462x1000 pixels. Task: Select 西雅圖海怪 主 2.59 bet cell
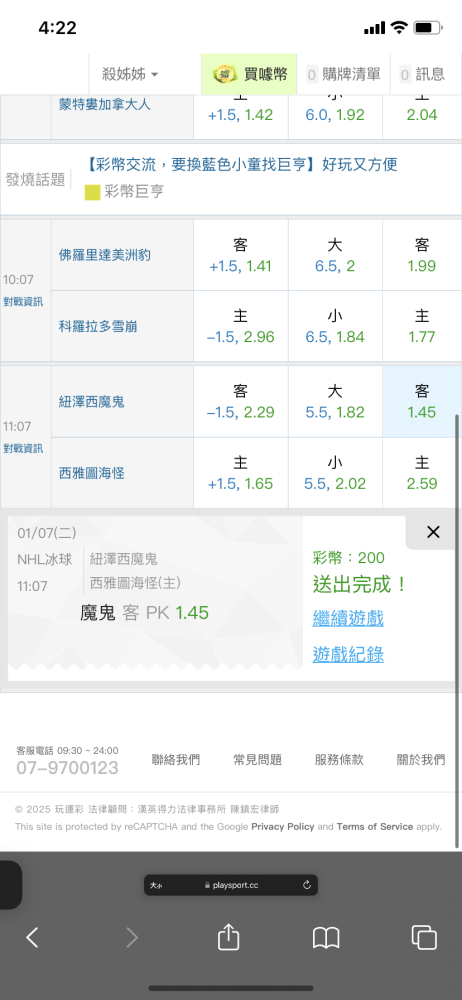[x=422, y=473]
